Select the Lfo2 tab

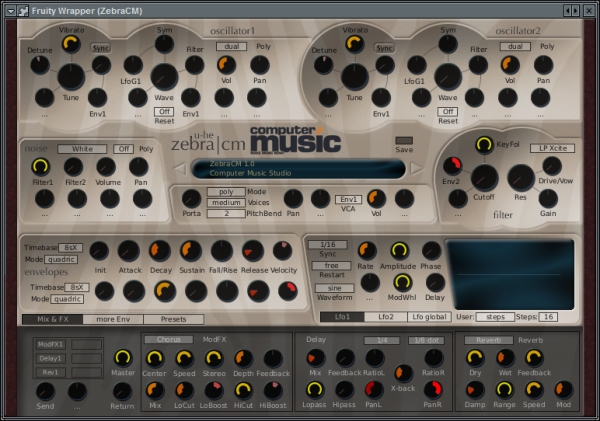386,317
